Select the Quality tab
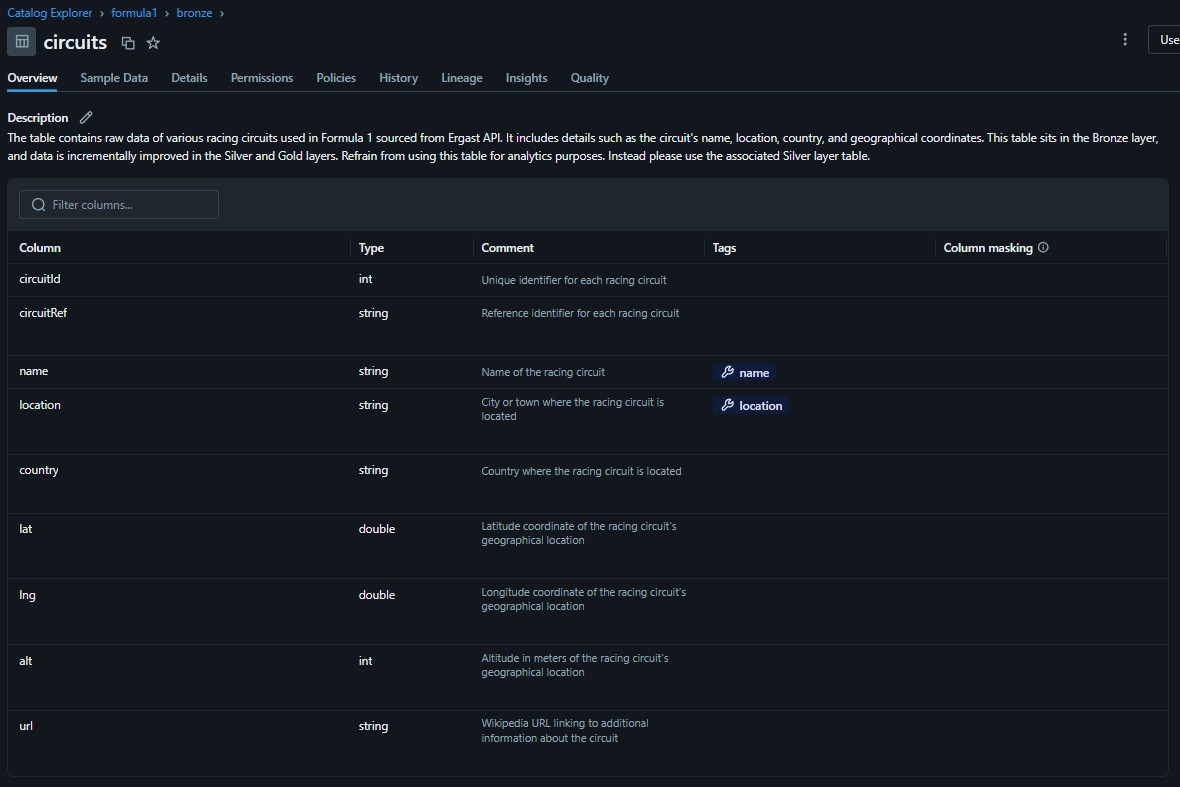The width and height of the screenshot is (1180, 787). click(x=589, y=77)
